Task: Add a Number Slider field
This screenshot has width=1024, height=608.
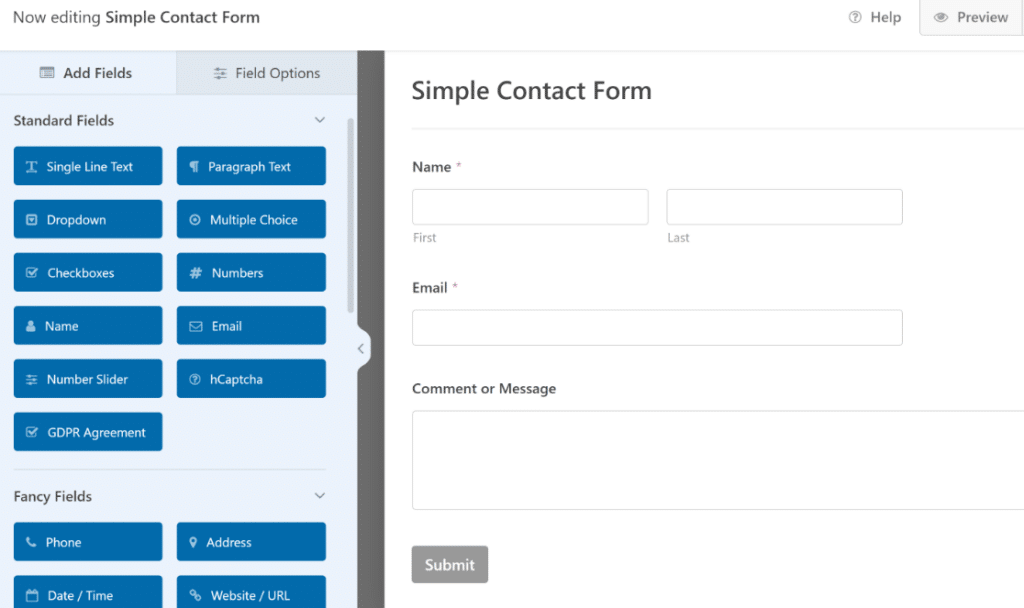Action: coord(87,378)
